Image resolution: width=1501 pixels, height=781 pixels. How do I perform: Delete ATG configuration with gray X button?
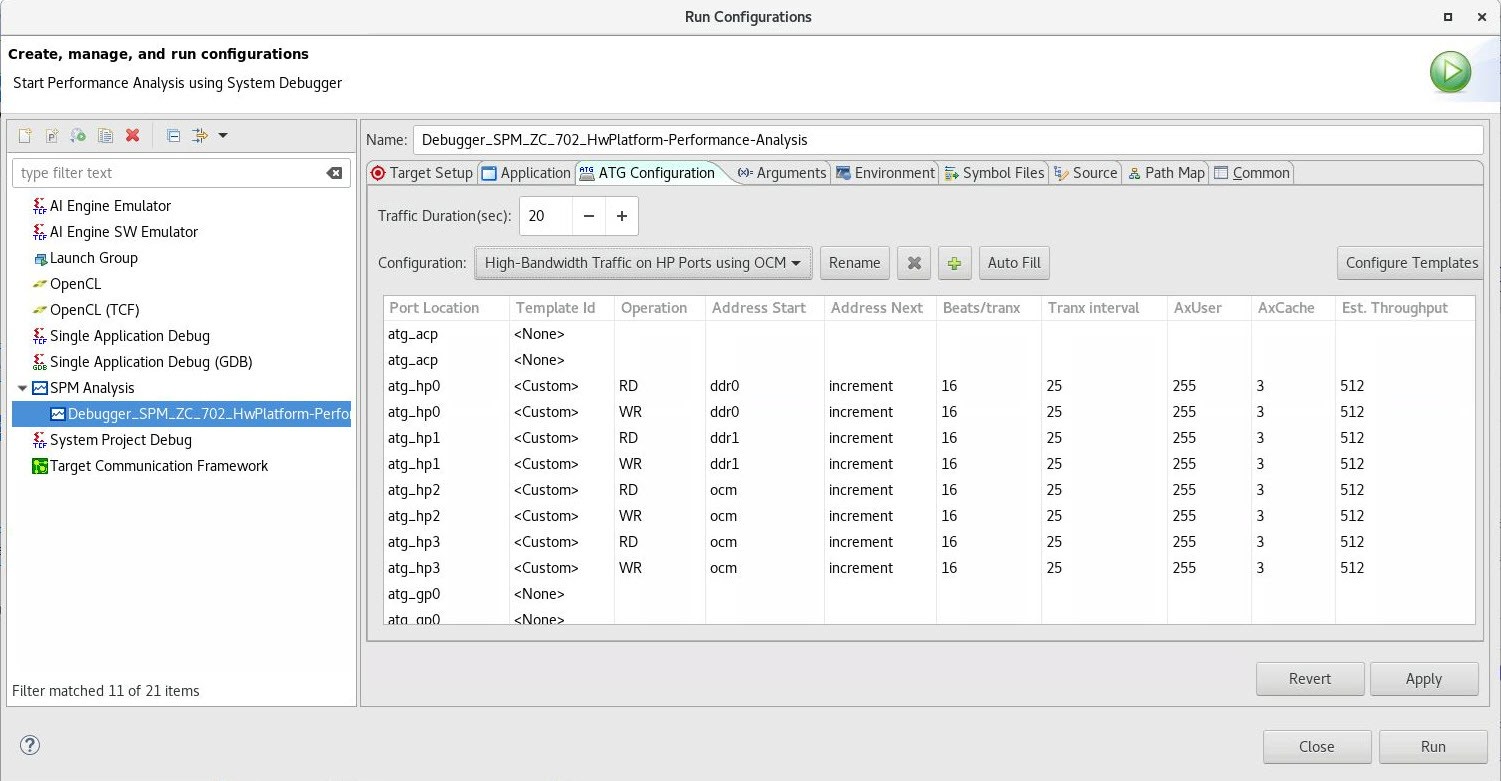point(913,263)
